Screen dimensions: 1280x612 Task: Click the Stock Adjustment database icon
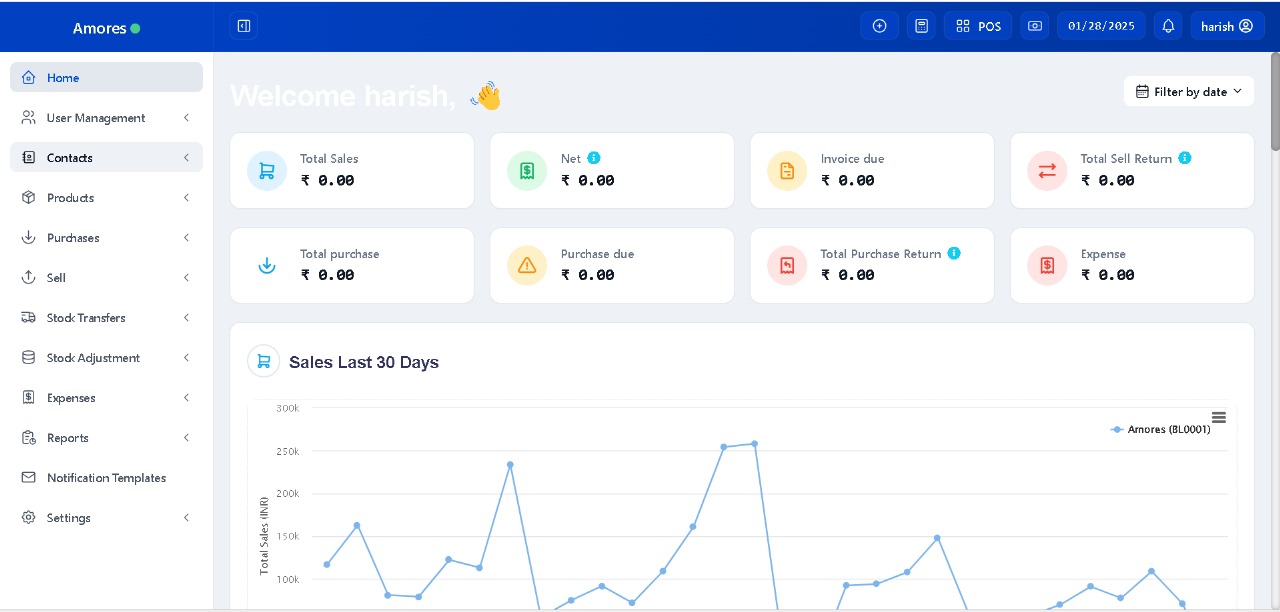click(x=28, y=357)
